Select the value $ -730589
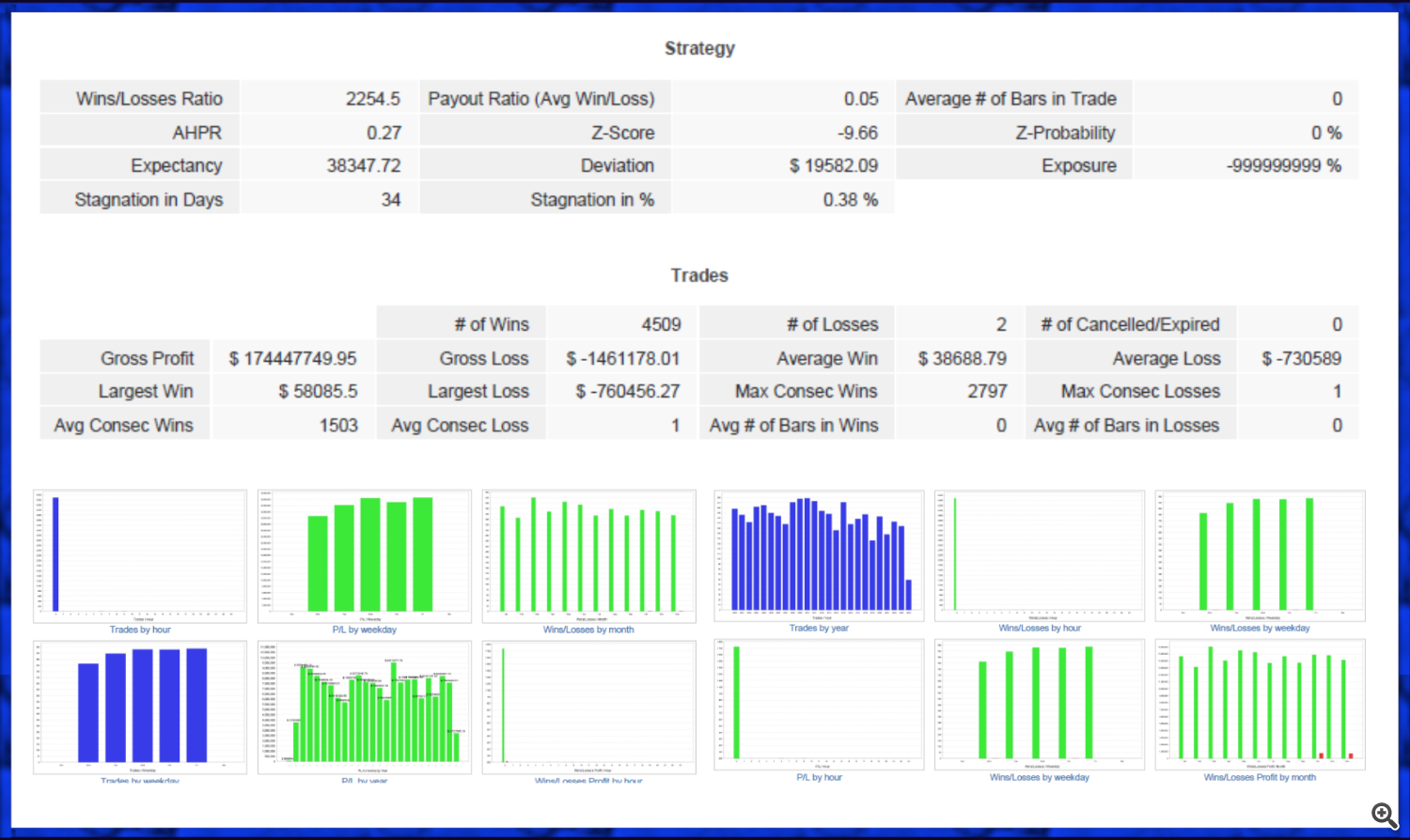Image resolution: width=1410 pixels, height=840 pixels. (x=1302, y=358)
